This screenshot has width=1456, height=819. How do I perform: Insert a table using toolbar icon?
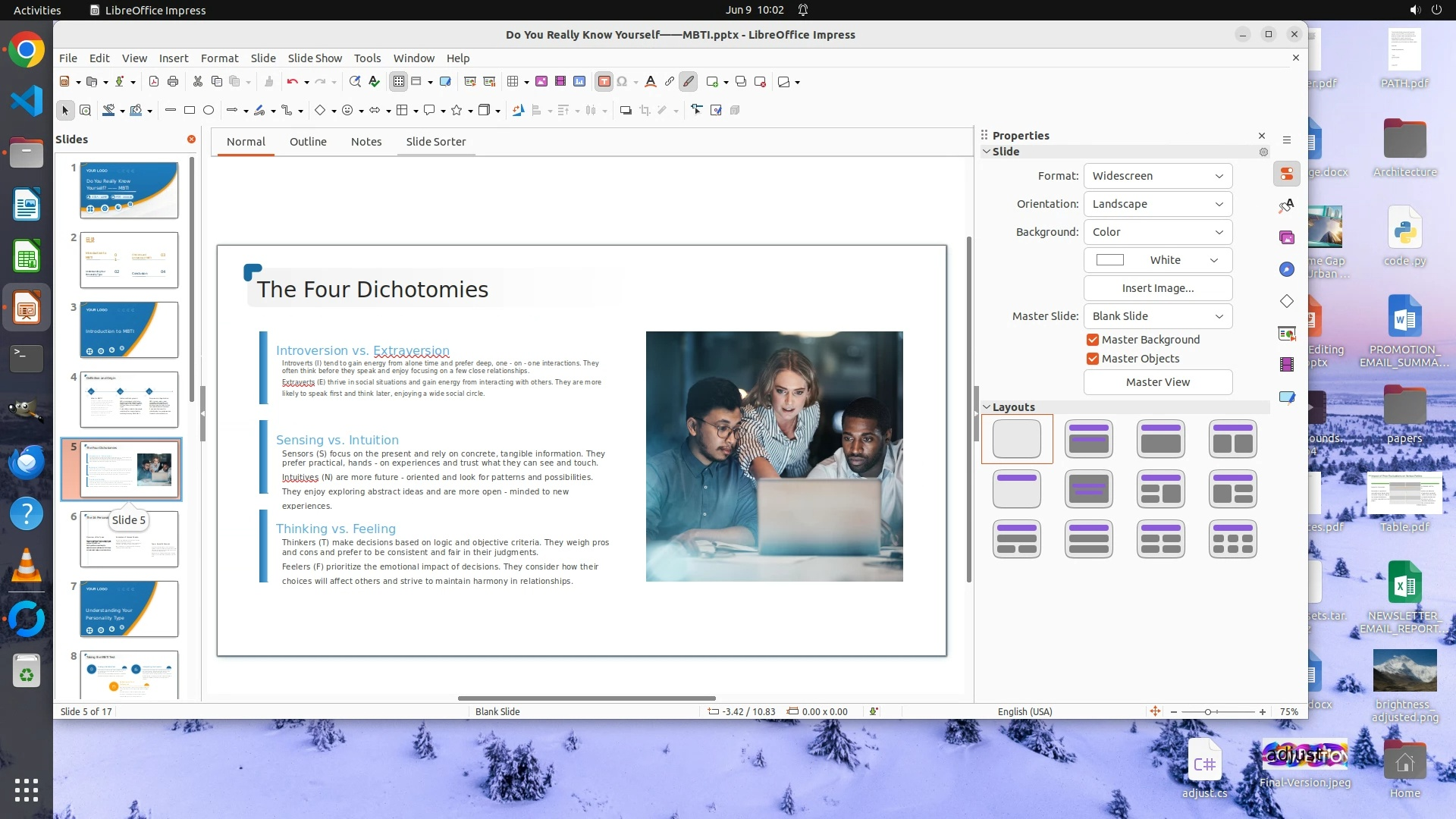click(513, 82)
